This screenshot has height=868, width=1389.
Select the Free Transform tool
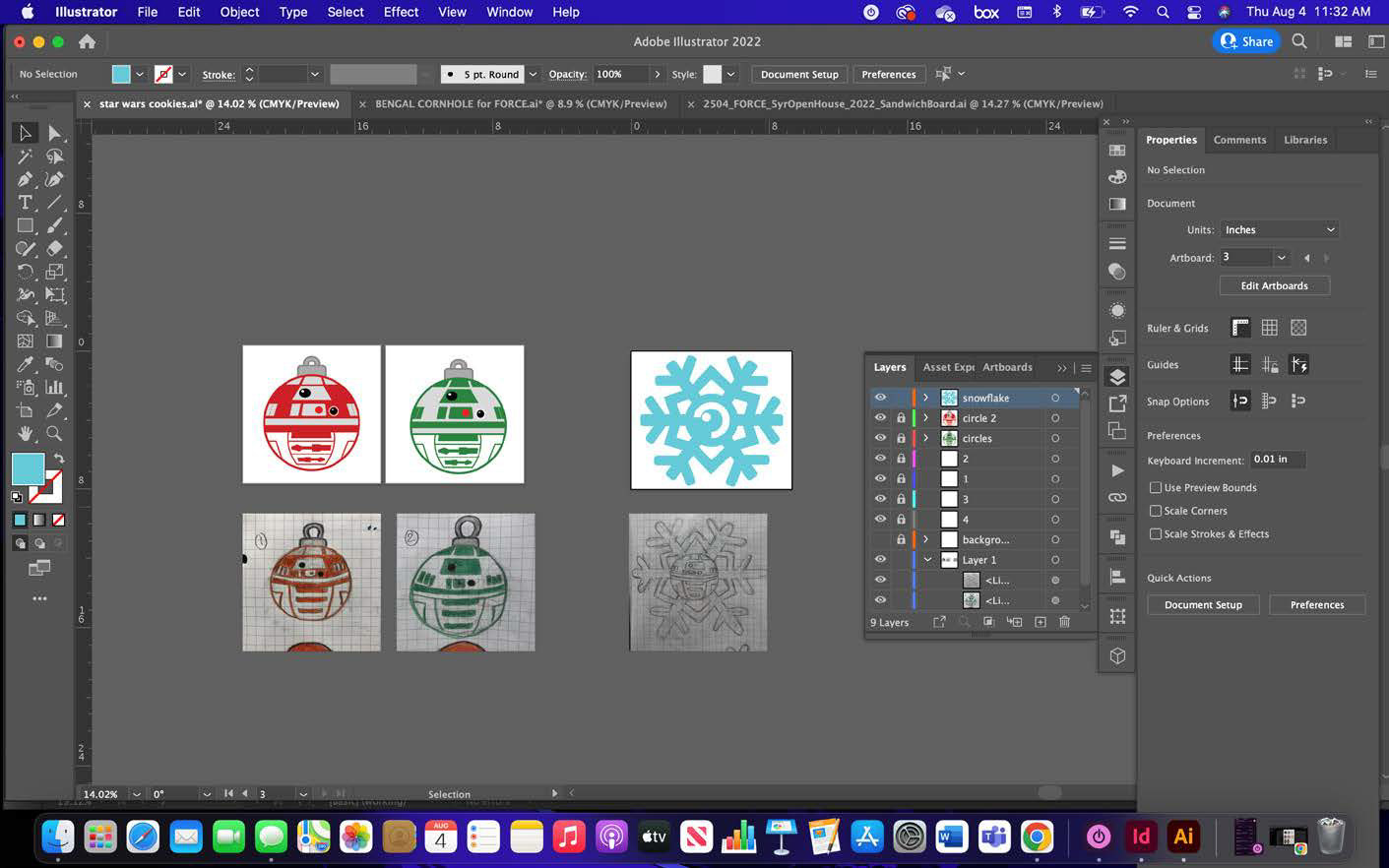(55, 294)
